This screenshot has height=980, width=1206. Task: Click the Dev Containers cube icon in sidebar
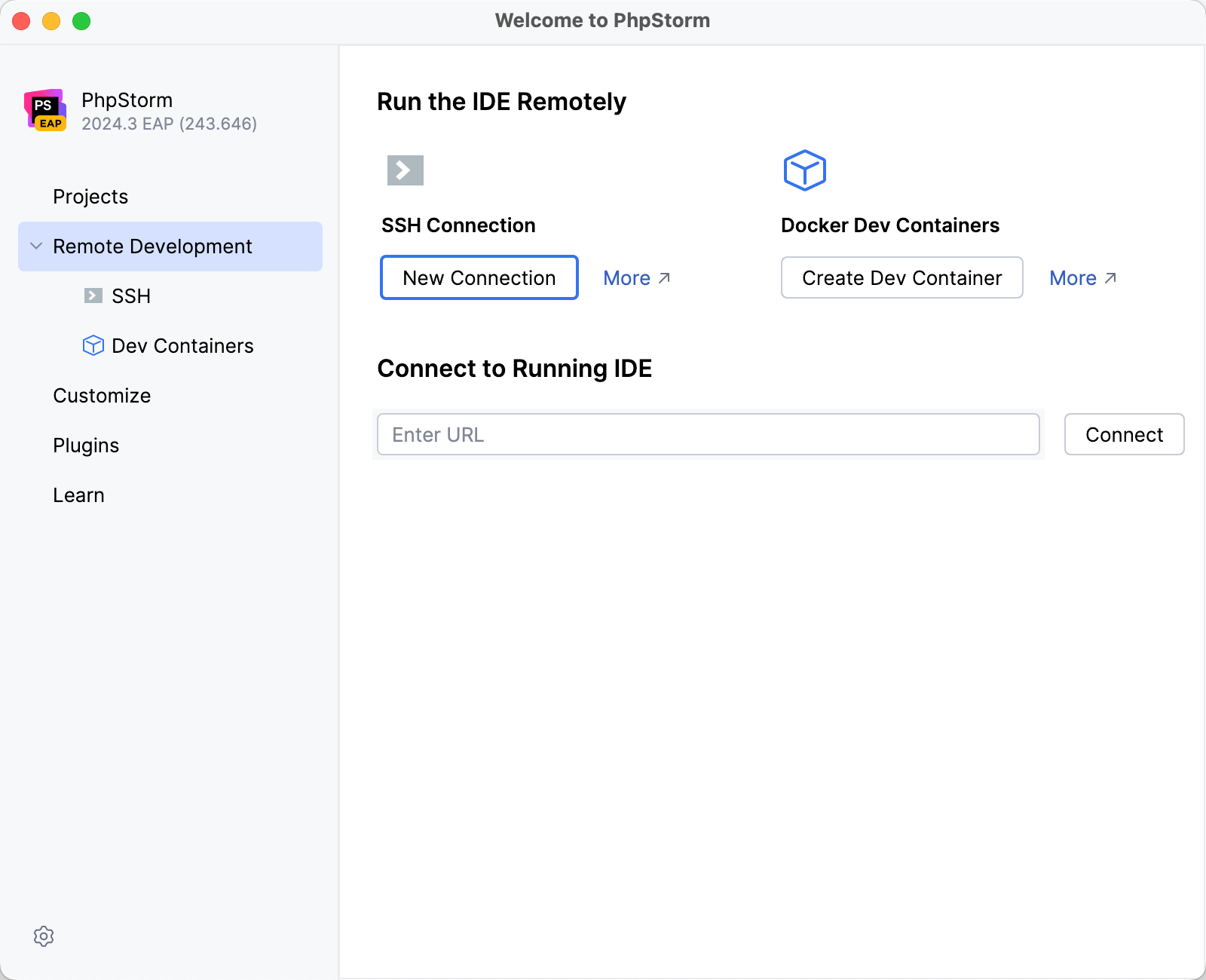[92, 345]
